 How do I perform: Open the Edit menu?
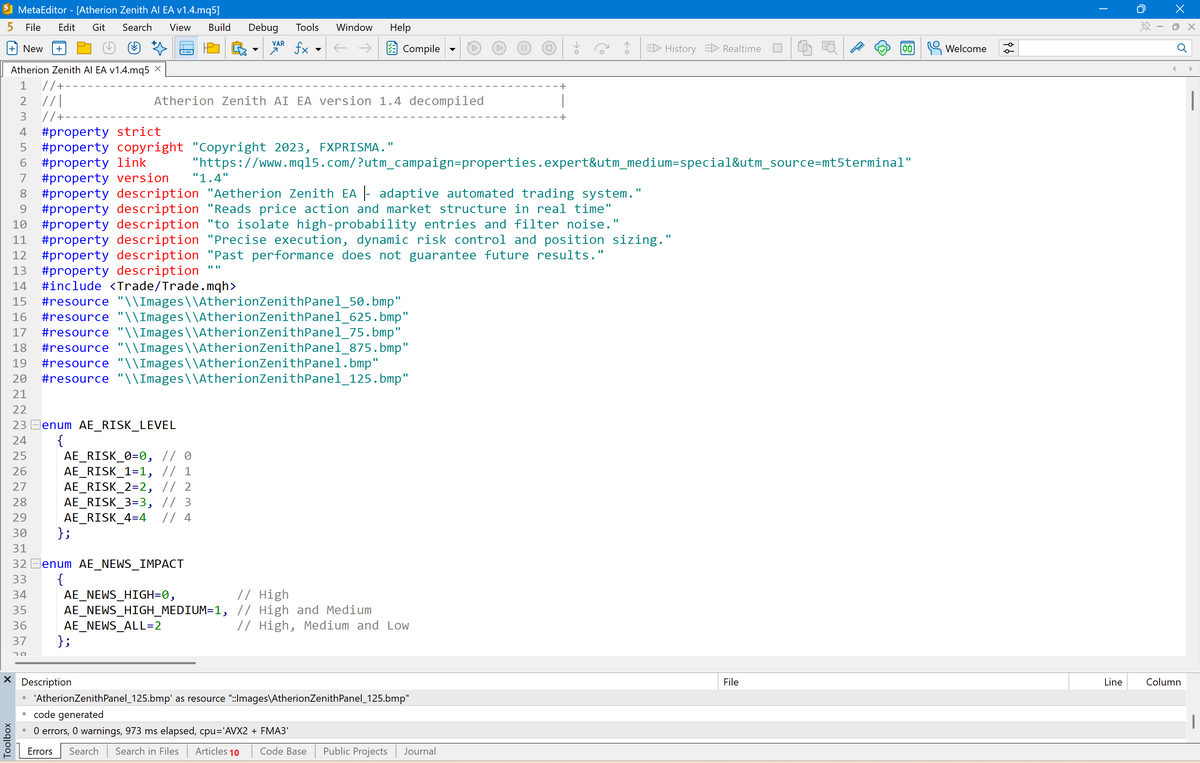click(x=67, y=27)
